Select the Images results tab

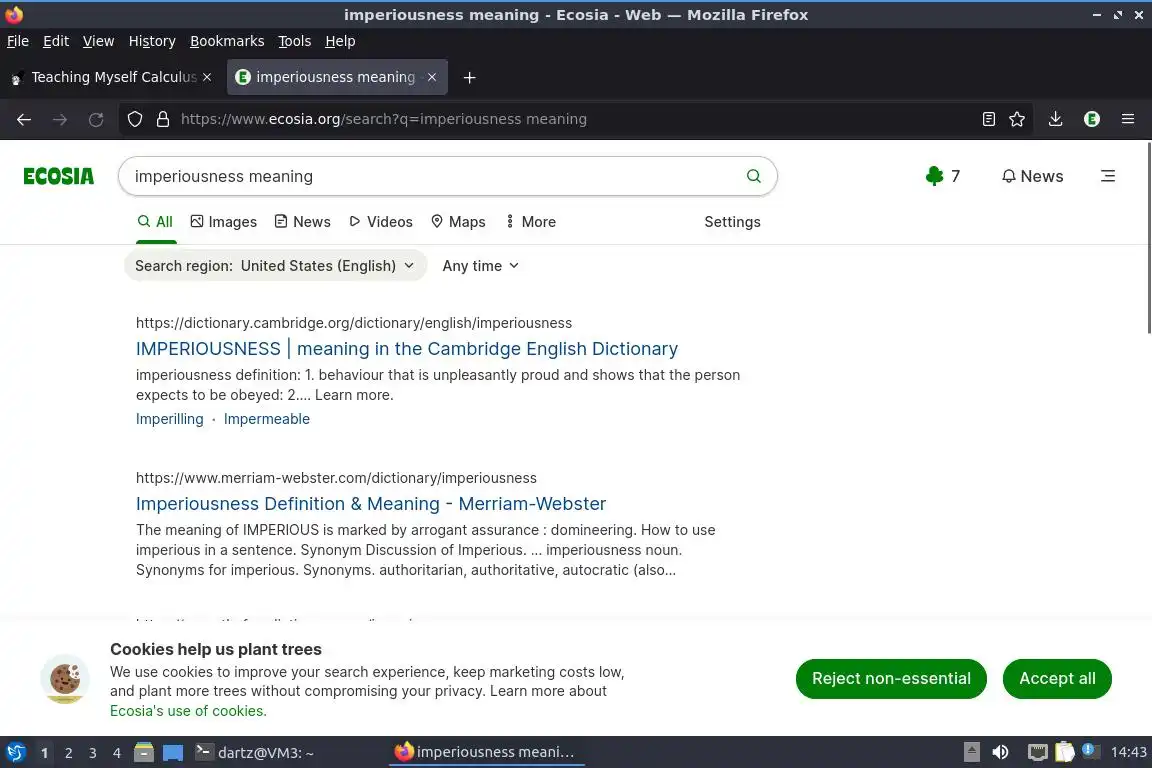point(224,222)
